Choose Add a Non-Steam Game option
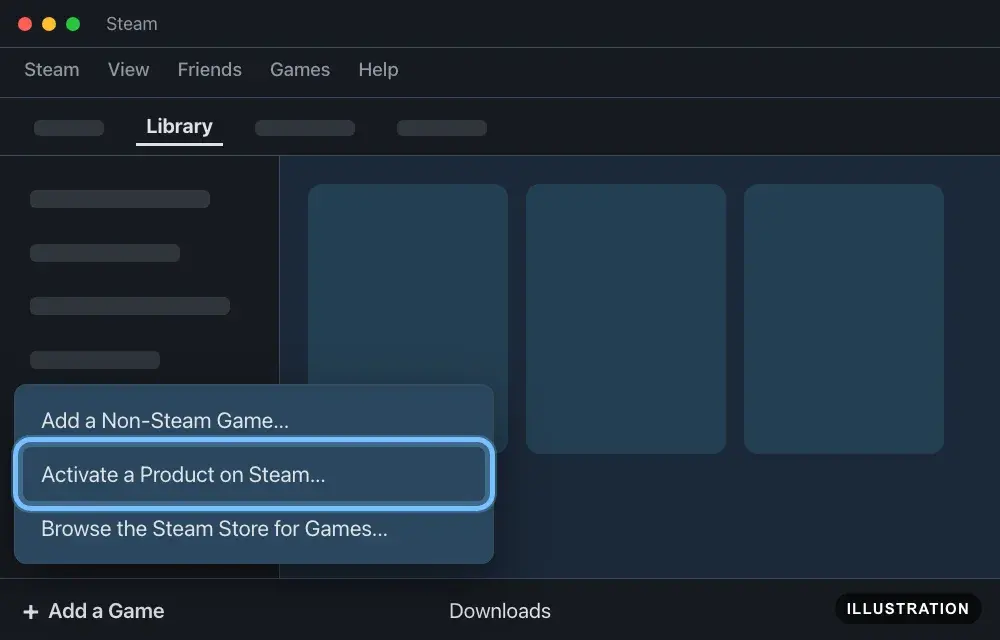The image size is (1000, 640). [x=254, y=421]
